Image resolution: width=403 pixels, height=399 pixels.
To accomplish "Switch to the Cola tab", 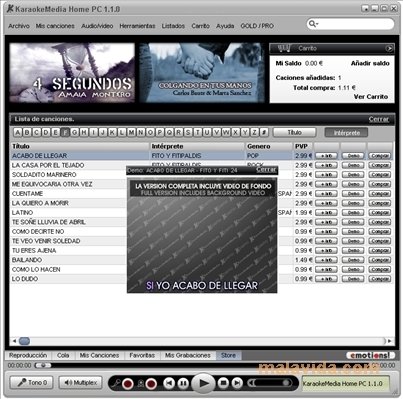I will pyautogui.click(x=63, y=355).
